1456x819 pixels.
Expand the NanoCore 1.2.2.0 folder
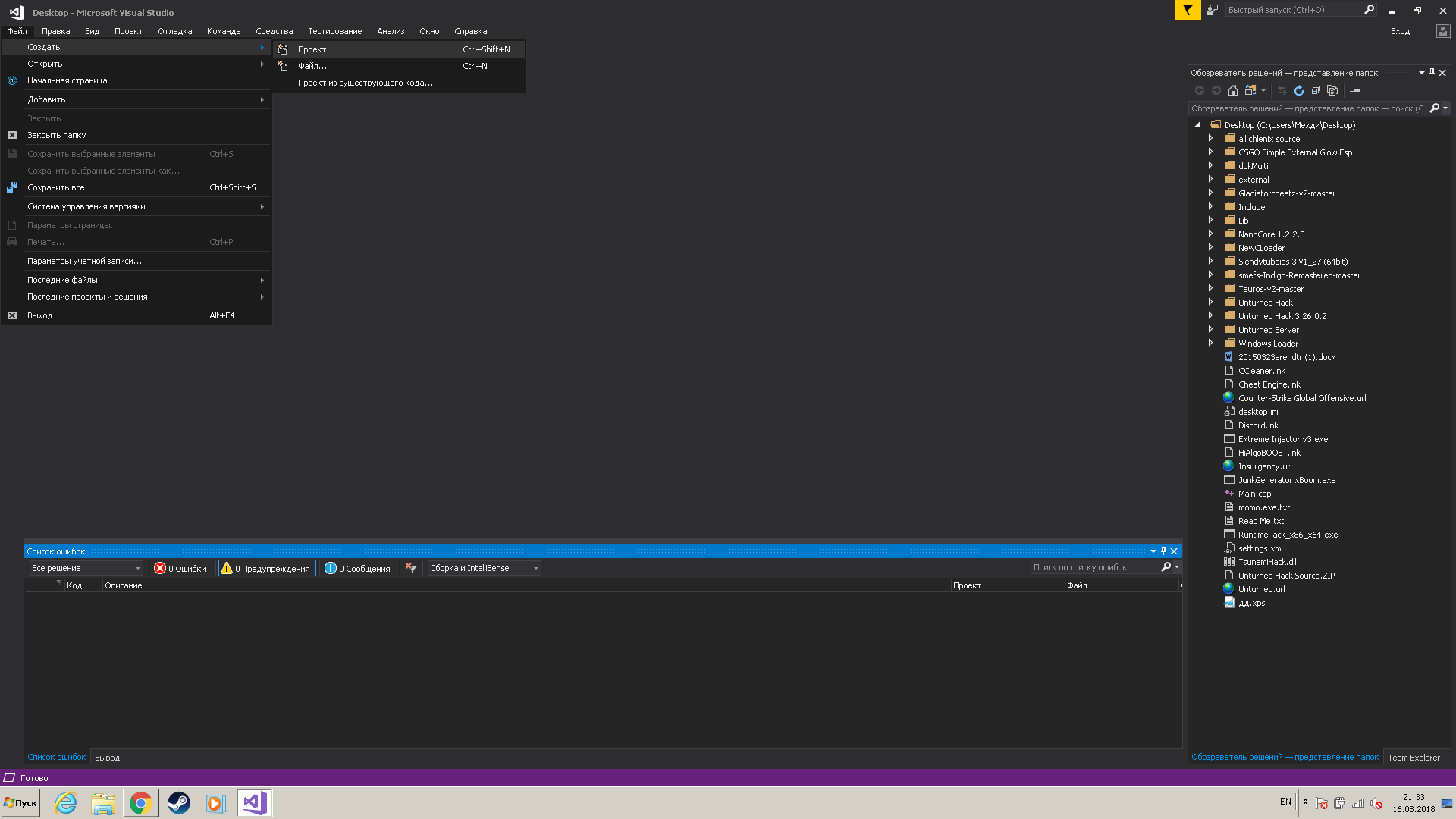pyautogui.click(x=1209, y=233)
